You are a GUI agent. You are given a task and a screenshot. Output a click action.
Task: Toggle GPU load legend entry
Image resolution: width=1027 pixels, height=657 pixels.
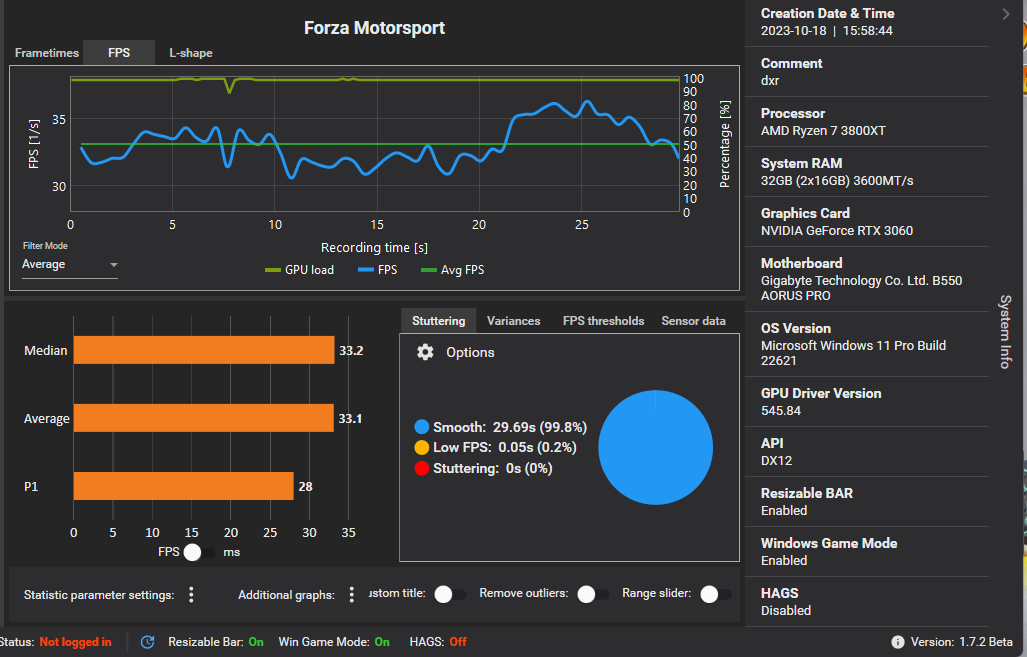pos(299,270)
